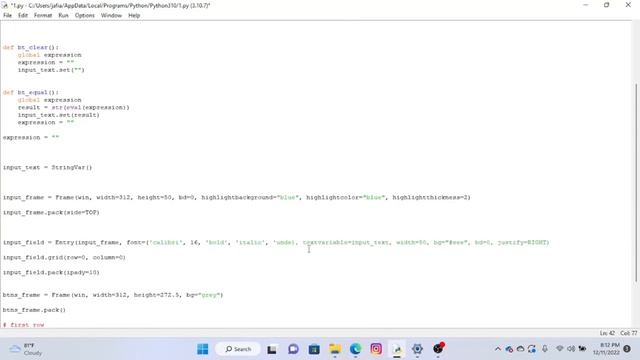Click the microphone tray icon
This screenshot has width=640, height=360.
(x=545, y=349)
